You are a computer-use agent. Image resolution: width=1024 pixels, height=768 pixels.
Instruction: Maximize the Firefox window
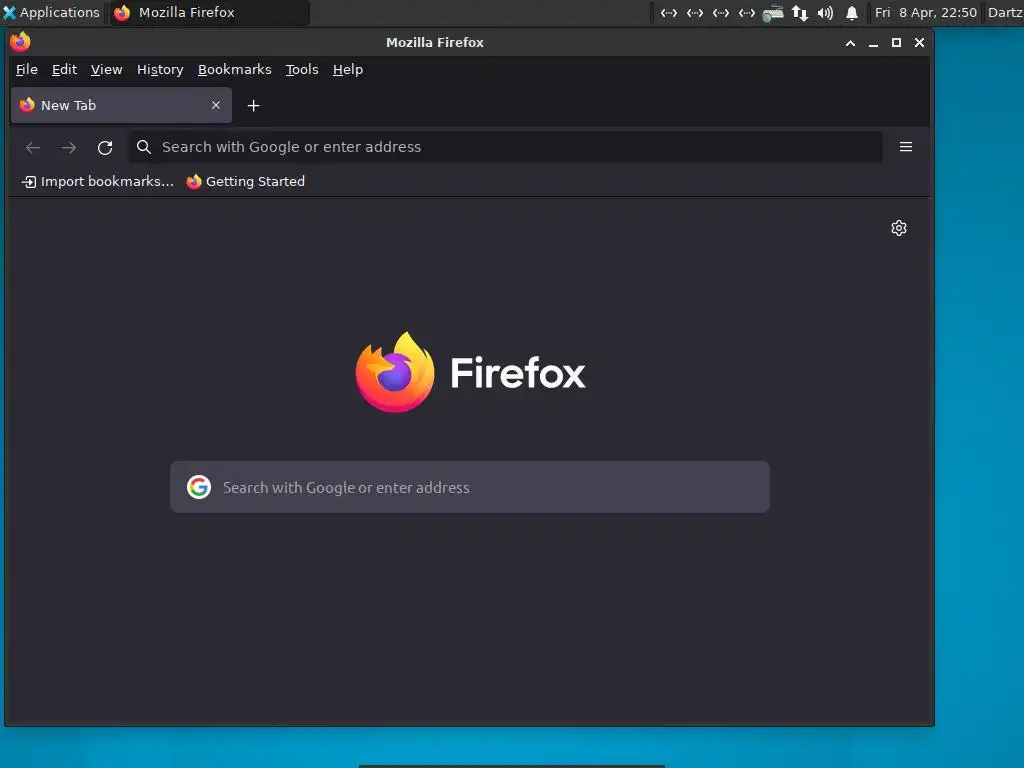click(897, 42)
